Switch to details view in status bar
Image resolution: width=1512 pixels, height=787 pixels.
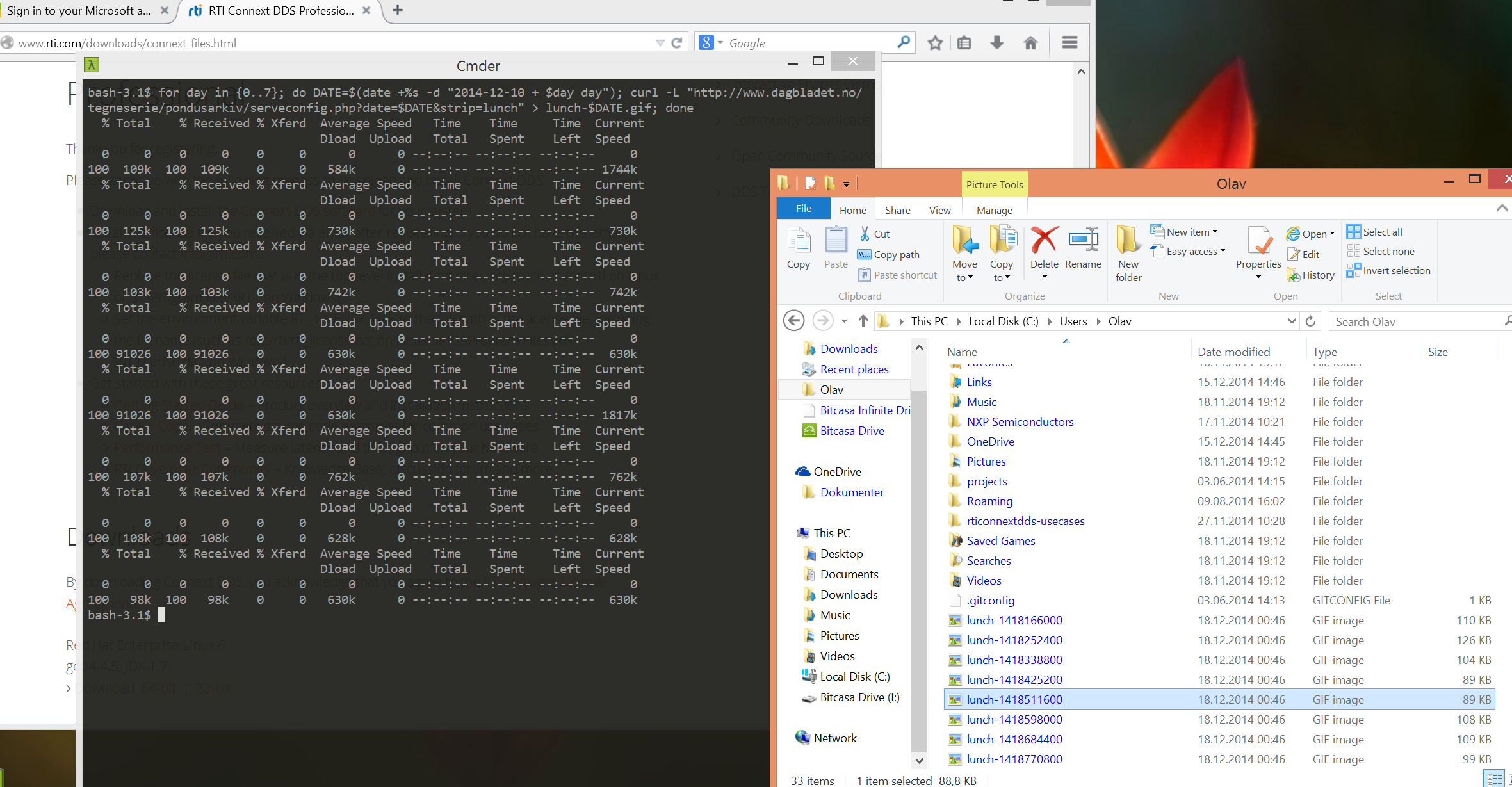point(1494,780)
